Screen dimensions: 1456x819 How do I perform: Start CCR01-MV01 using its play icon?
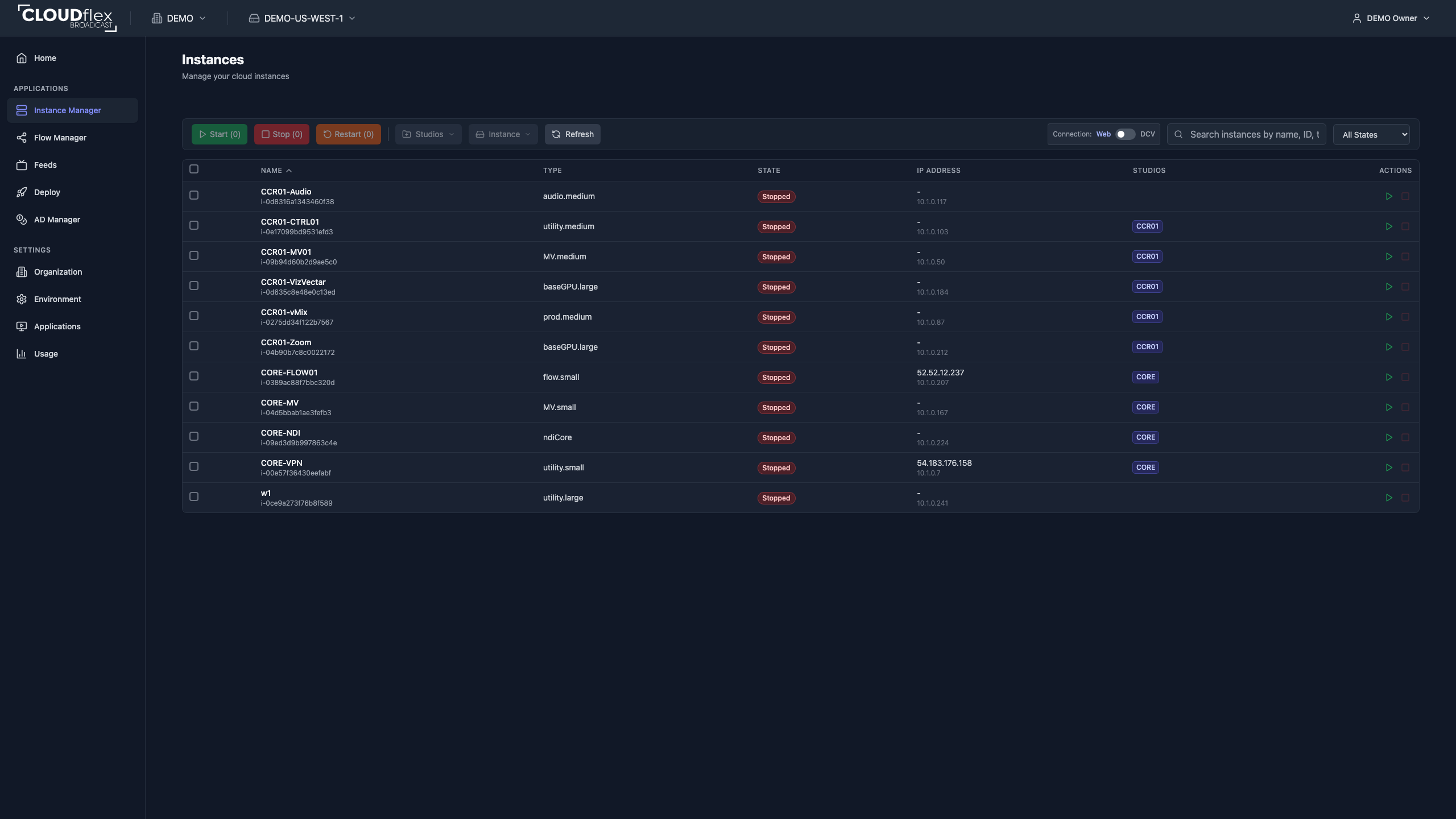pyautogui.click(x=1389, y=257)
